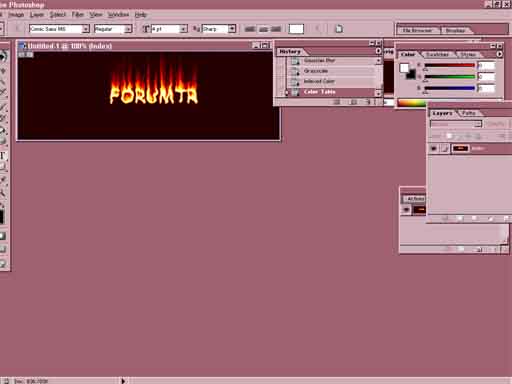Click the layer thumbnail in Layers panel
The image size is (512, 384).
pyautogui.click(x=460, y=148)
